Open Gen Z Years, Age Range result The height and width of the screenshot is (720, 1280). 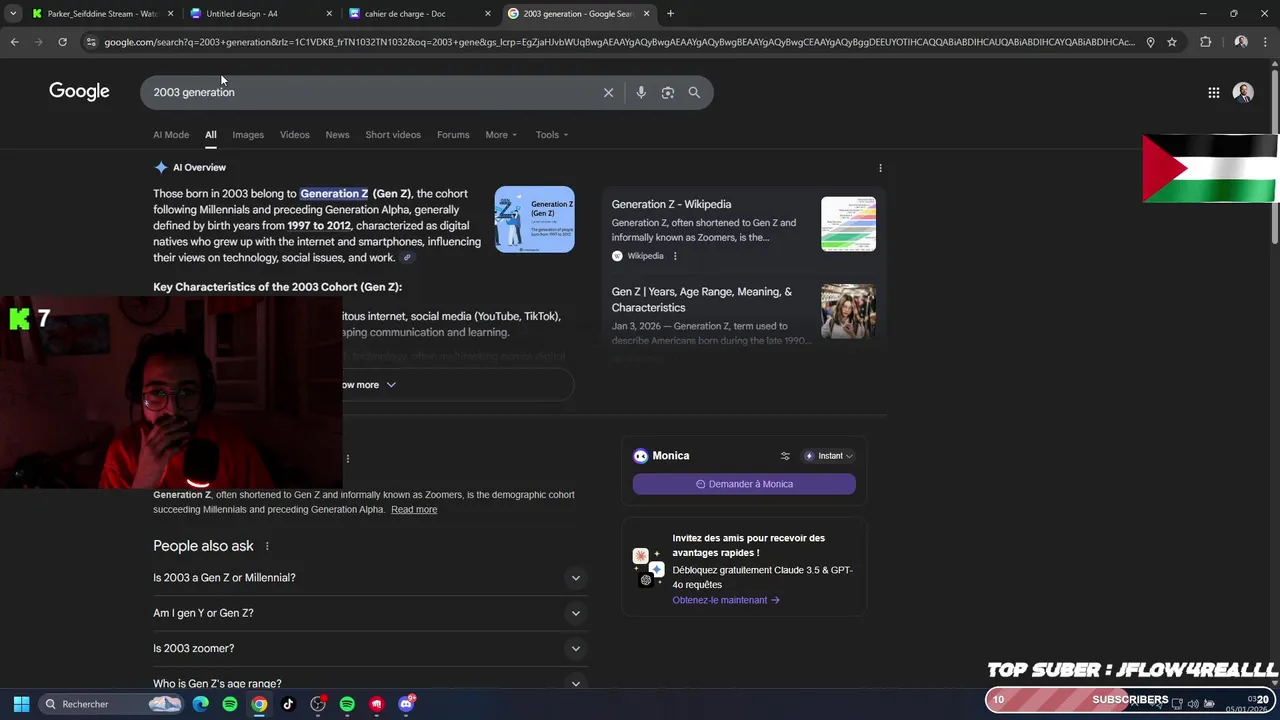702,300
